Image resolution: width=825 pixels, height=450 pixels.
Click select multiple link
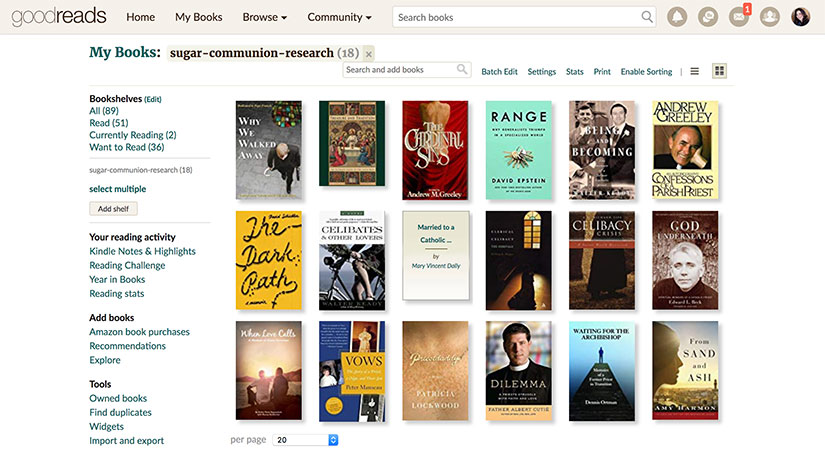tap(117, 188)
